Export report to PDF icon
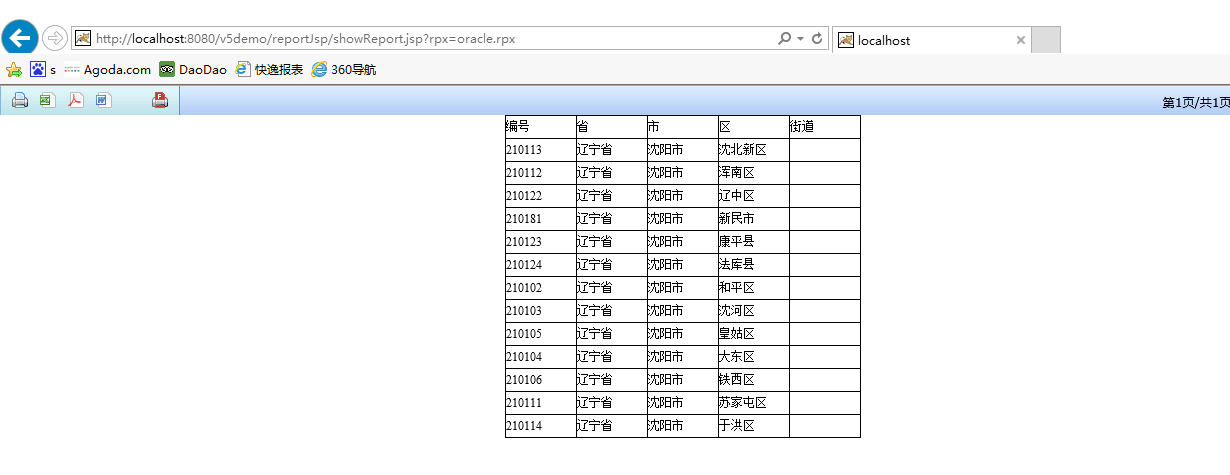This screenshot has width=1230, height=475. (75, 100)
